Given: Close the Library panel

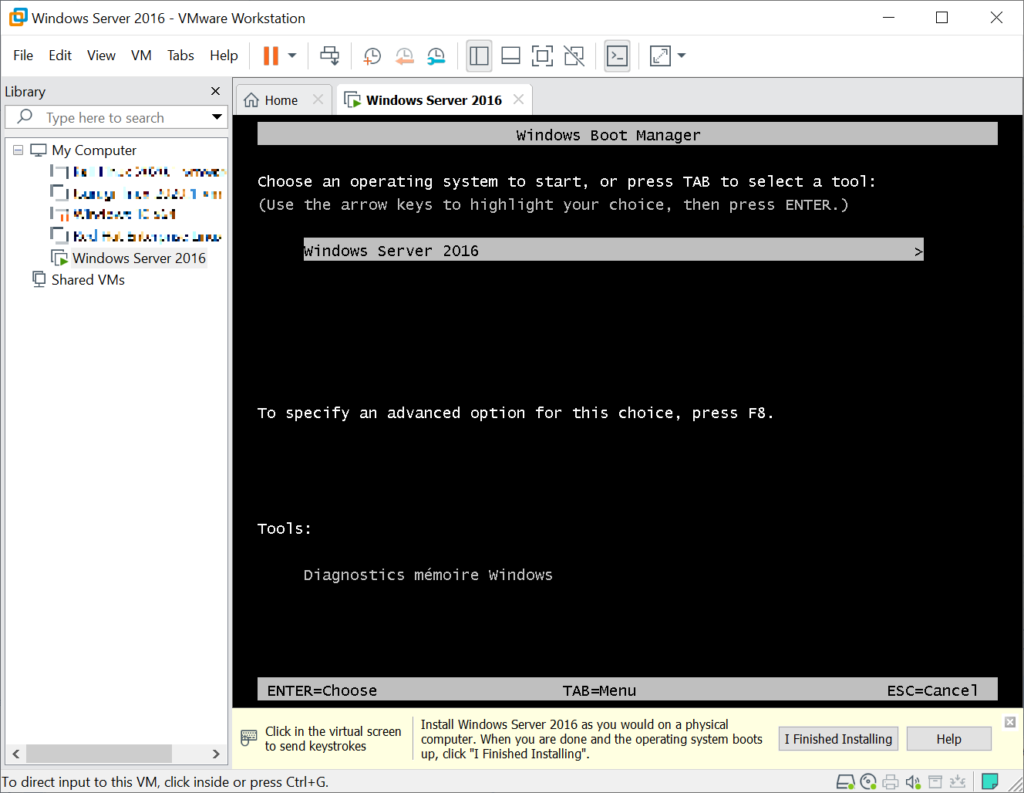Looking at the screenshot, I should (216, 91).
